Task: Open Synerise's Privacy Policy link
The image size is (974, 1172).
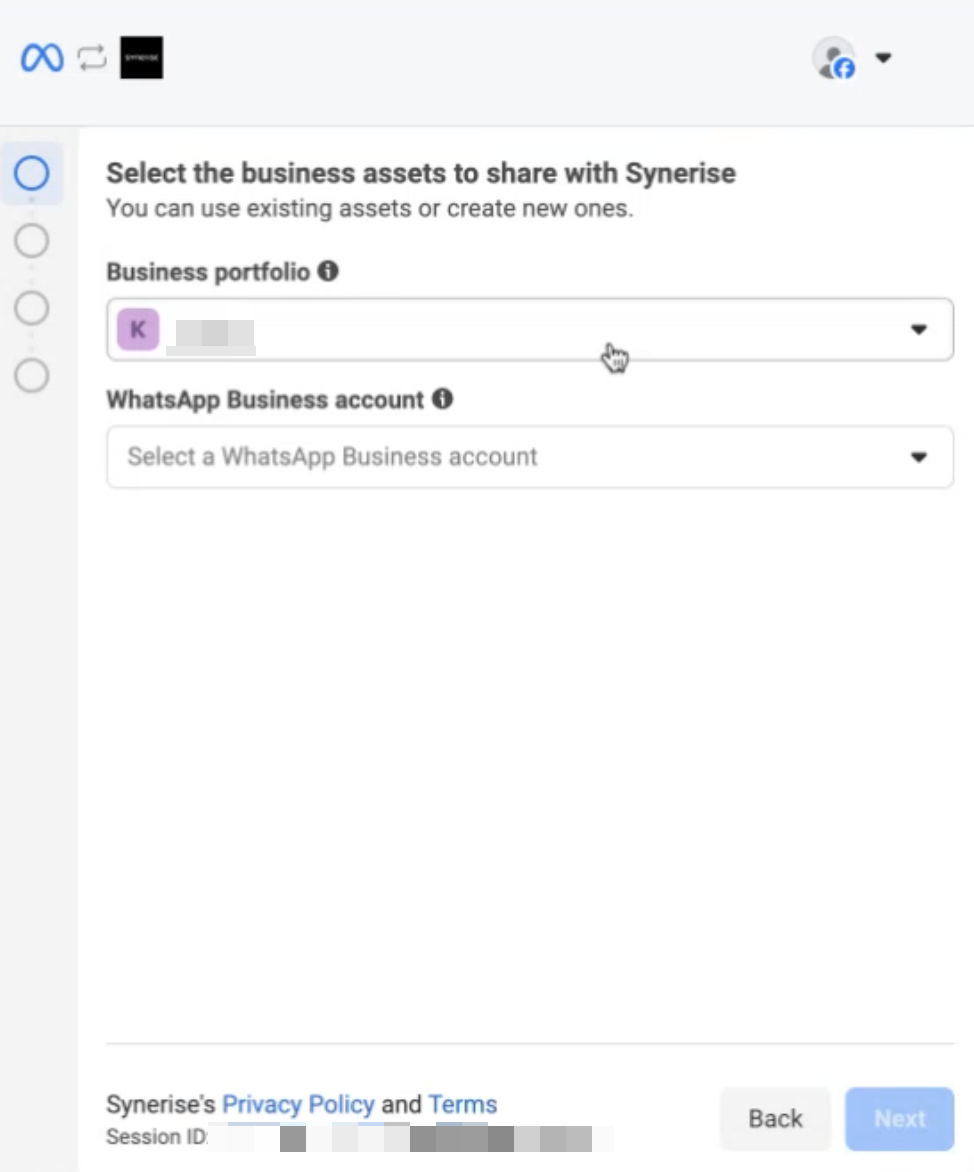Action: (x=297, y=1104)
